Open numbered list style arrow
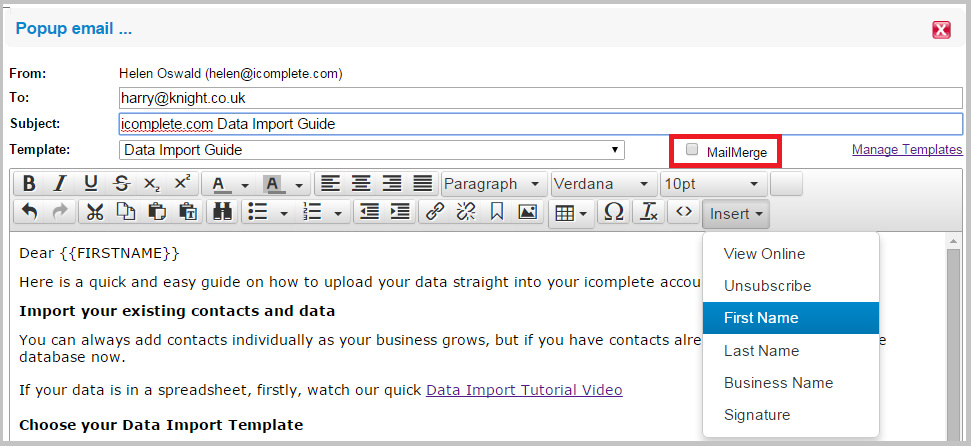The height and width of the screenshot is (446, 971). [339, 213]
